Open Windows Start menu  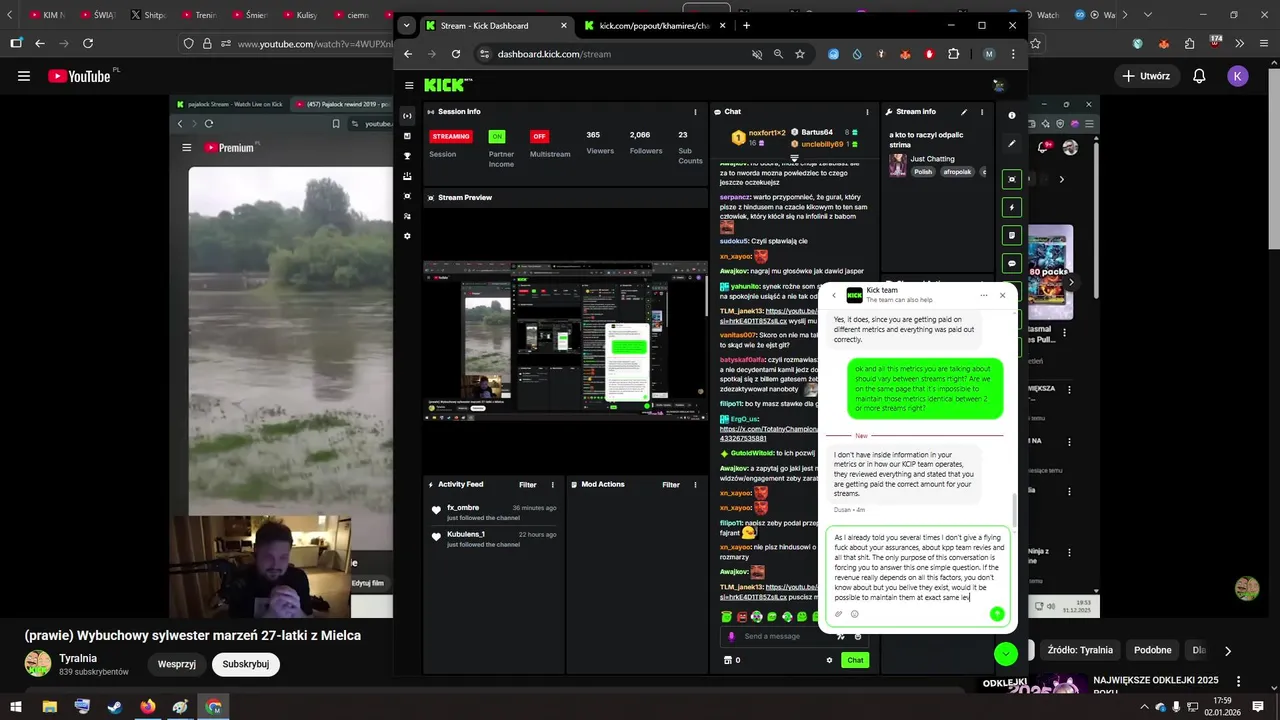(17, 707)
